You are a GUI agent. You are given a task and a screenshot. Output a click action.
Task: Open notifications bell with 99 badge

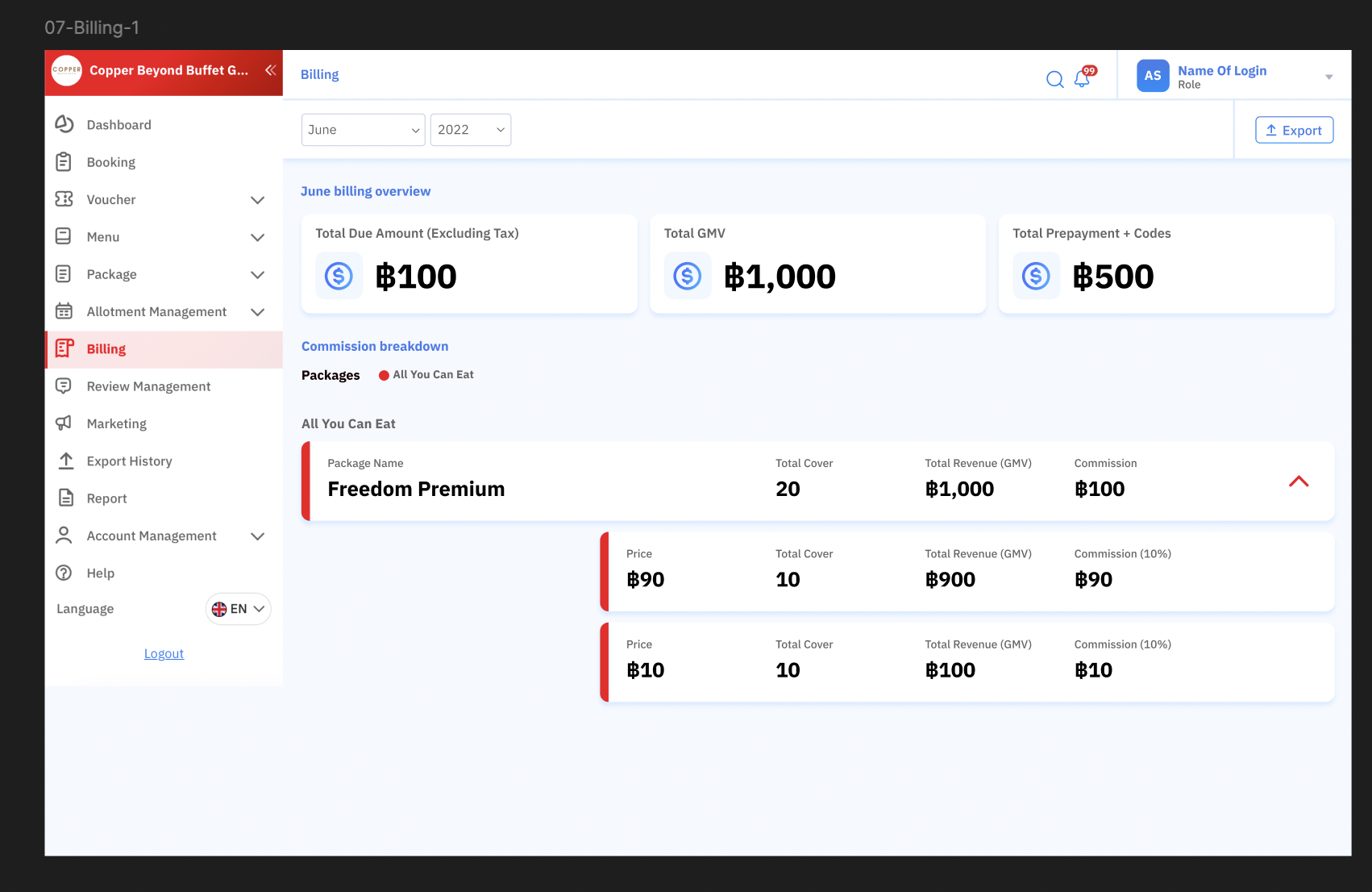click(1083, 78)
